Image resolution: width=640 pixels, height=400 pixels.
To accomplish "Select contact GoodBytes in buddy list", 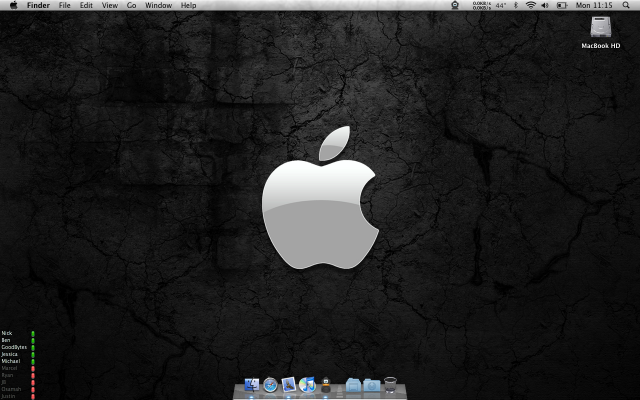I will pyautogui.click(x=14, y=347).
